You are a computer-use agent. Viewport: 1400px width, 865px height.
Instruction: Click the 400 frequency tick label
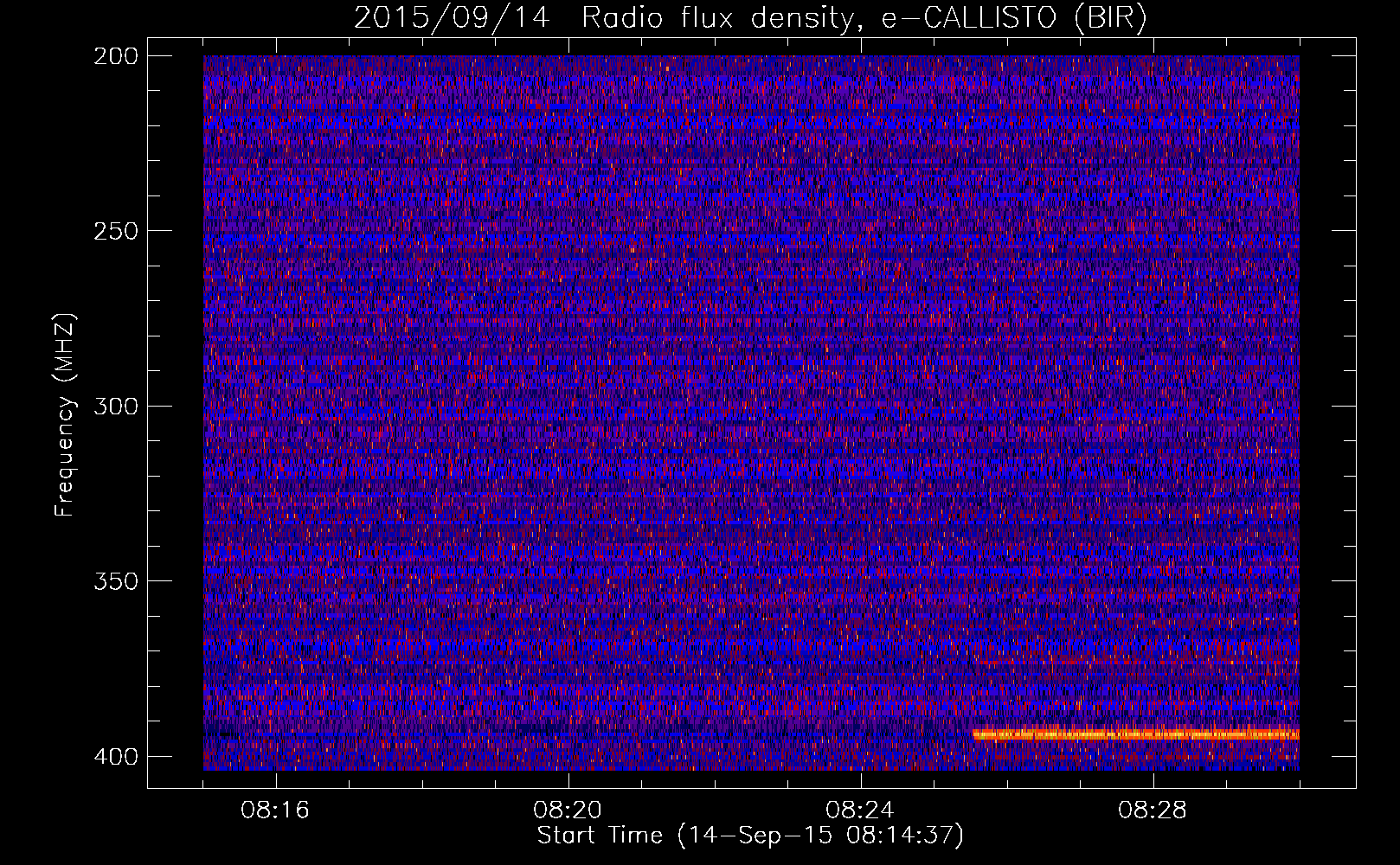tap(115, 757)
